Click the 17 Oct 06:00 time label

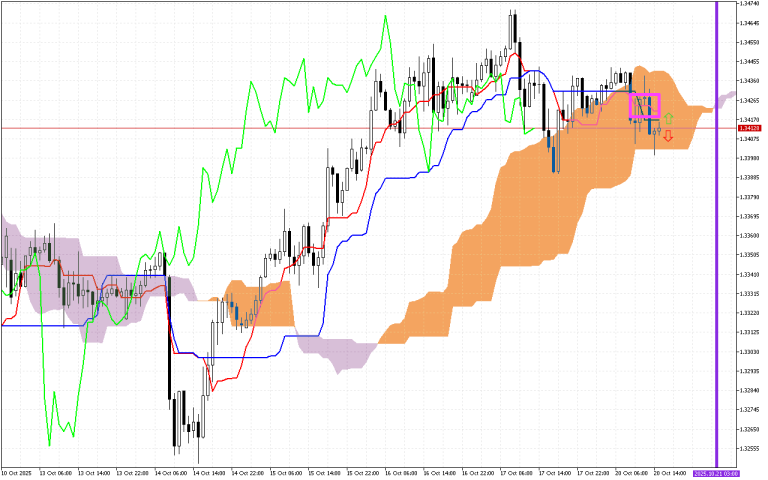(x=516, y=474)
